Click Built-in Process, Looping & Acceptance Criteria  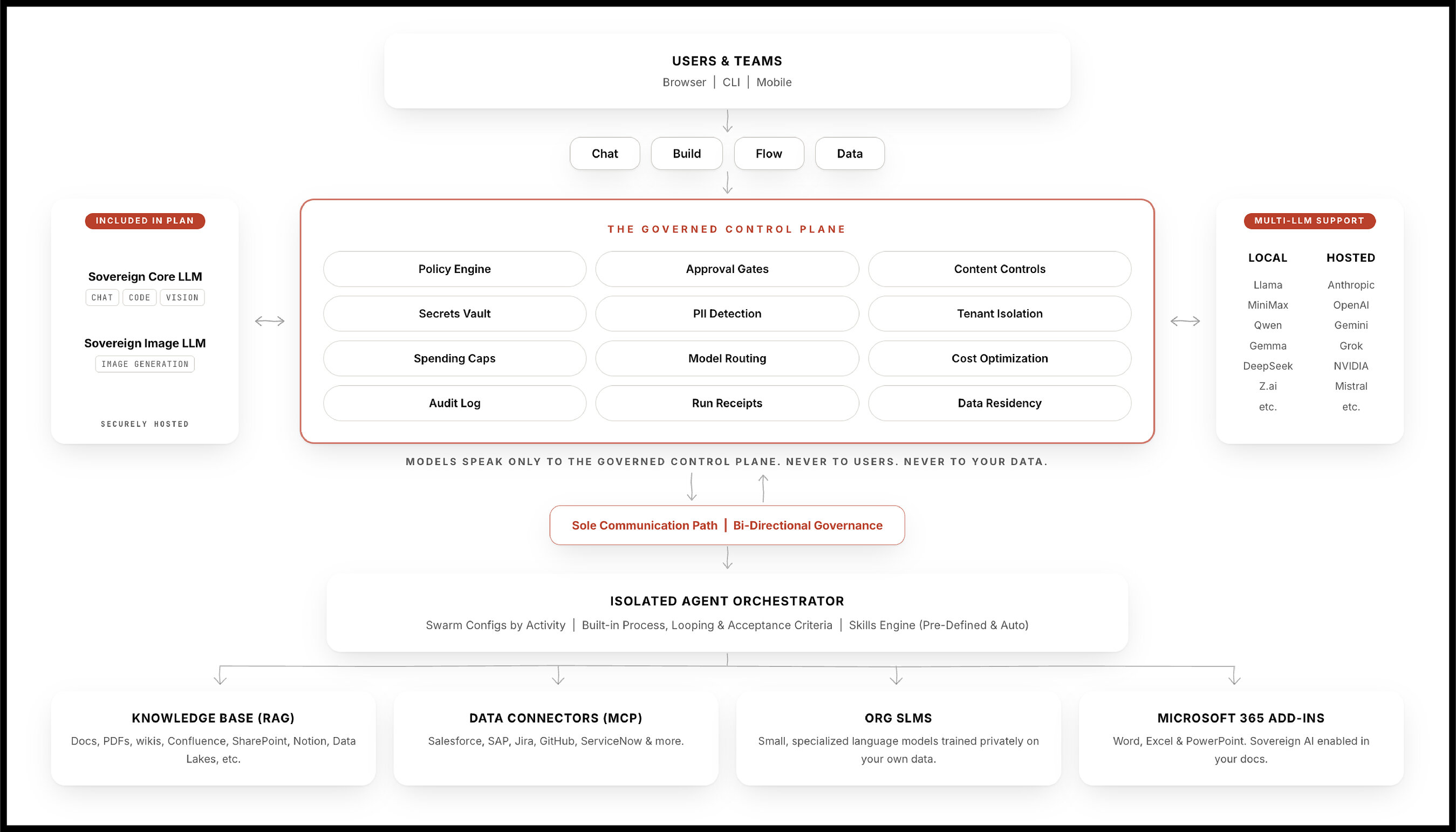point(707,625)
